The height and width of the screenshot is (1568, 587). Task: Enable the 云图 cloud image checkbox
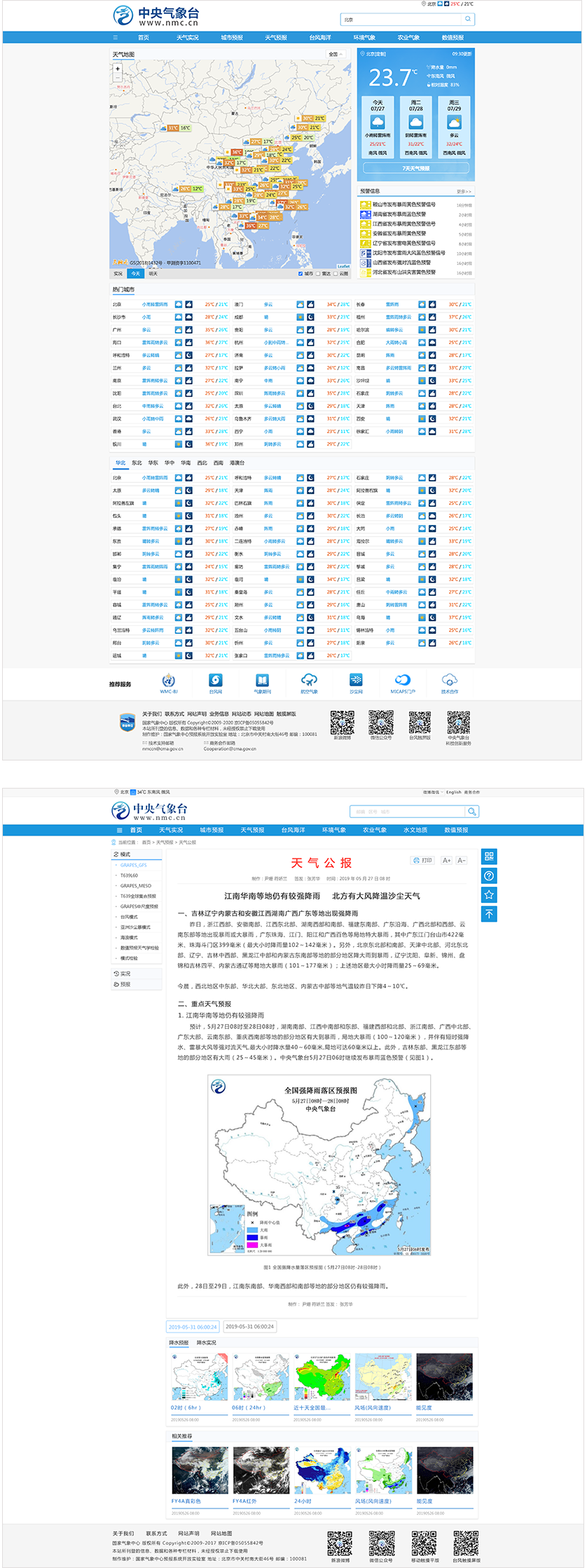click(336, 274)
